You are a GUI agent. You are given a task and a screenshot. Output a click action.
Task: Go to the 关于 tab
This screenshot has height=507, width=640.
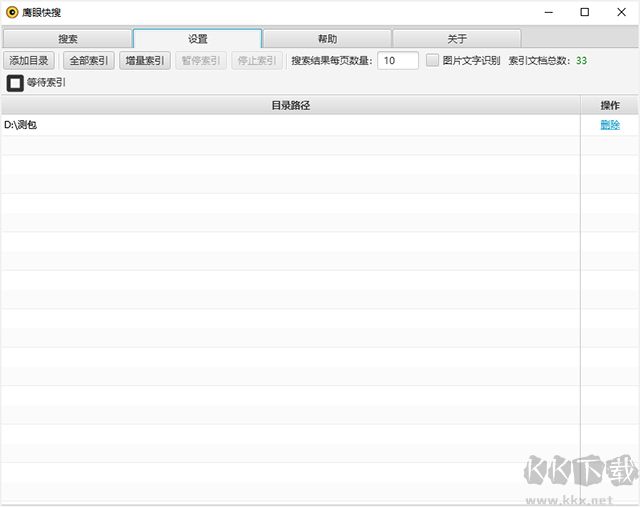pyautogui.click(x=457, y=39)
